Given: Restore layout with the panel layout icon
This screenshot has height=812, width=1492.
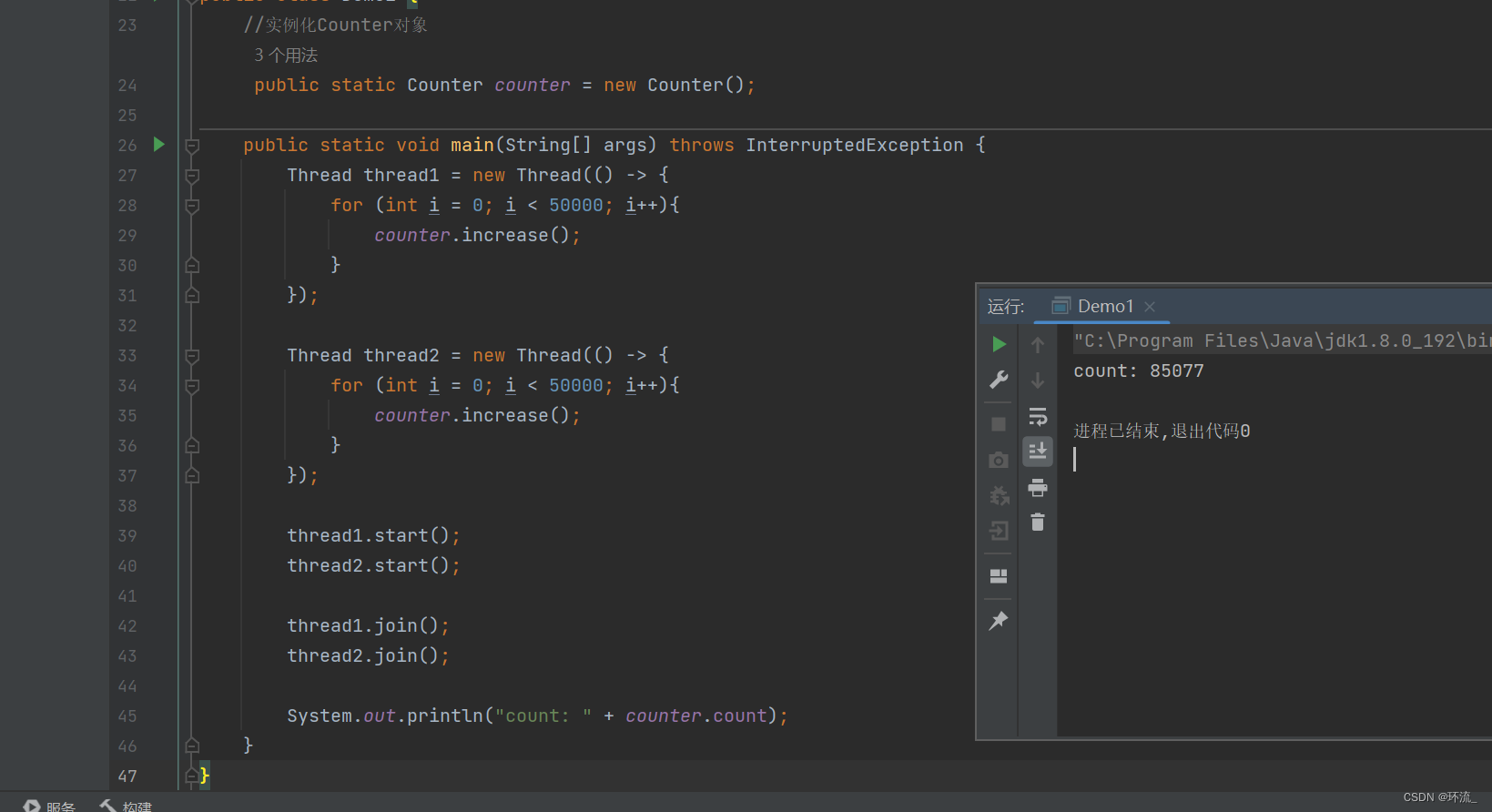Looking at the screenshot, I should (999, 576).
